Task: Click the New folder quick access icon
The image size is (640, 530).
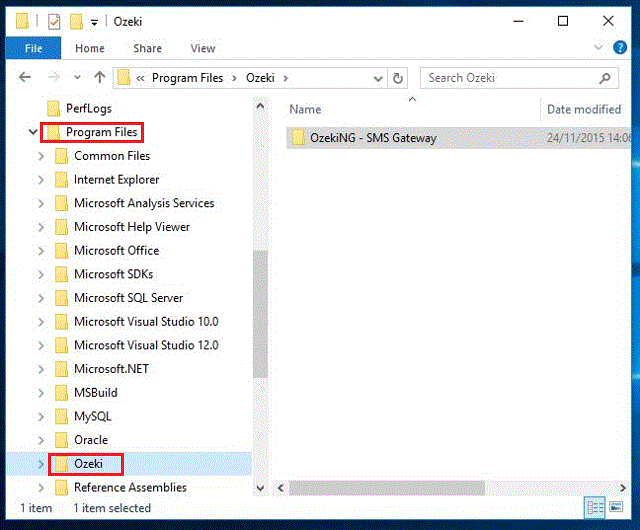Action: click(x=76, y=22)
